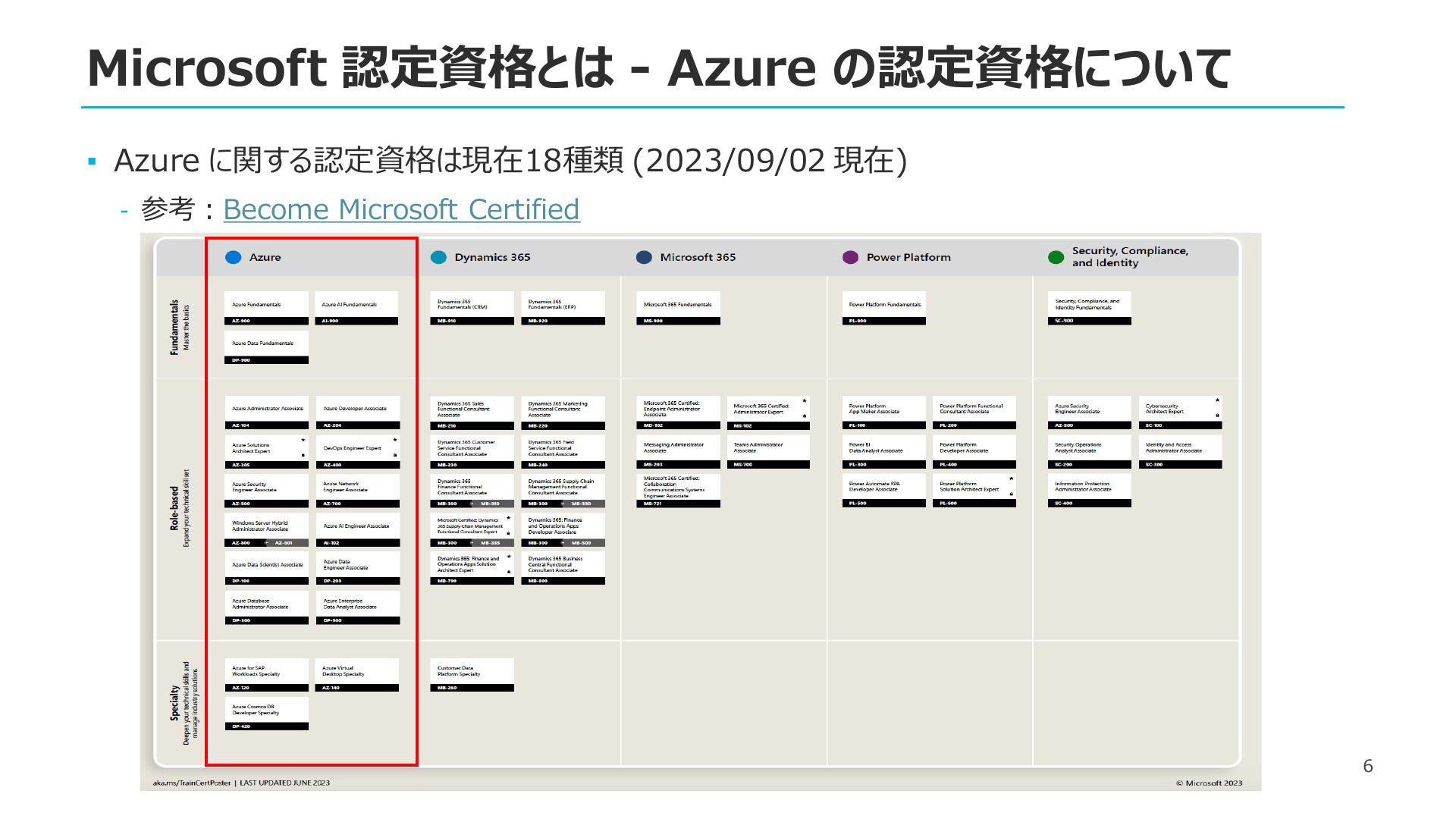Select the Power BI Data Analyst Associate card

[884, 452]
